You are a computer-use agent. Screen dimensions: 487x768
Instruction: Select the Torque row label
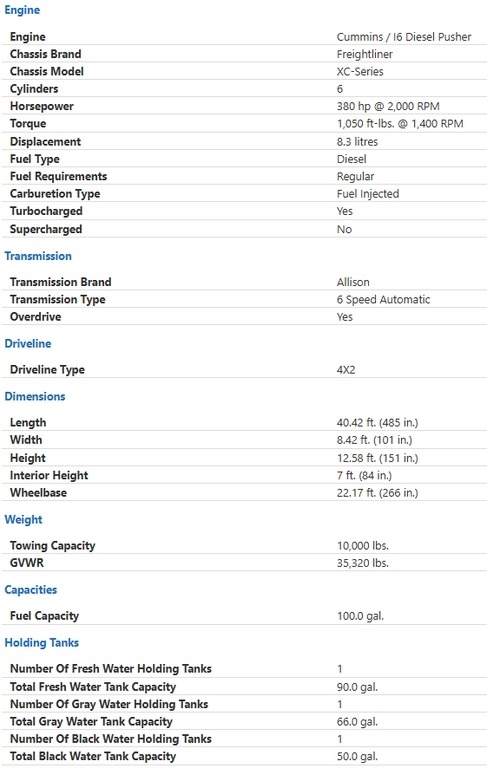point(28,123)
